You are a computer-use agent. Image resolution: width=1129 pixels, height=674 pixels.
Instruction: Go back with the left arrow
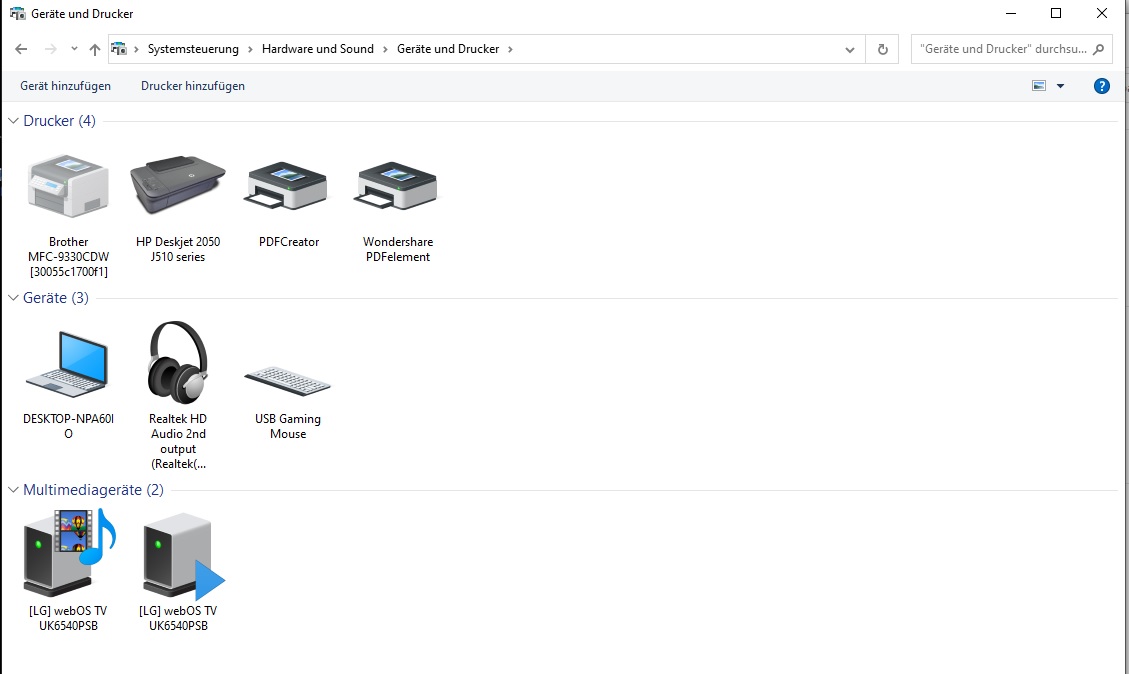(x=21, y=49)
